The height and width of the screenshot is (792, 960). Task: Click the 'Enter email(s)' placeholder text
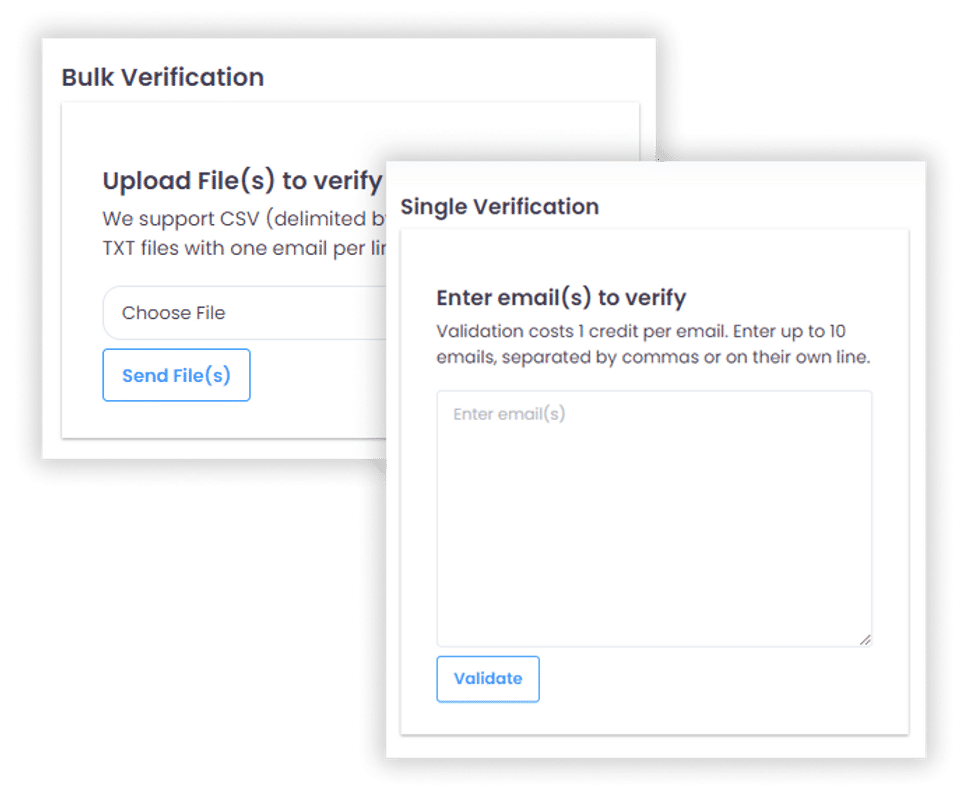(x=509, y=414)
